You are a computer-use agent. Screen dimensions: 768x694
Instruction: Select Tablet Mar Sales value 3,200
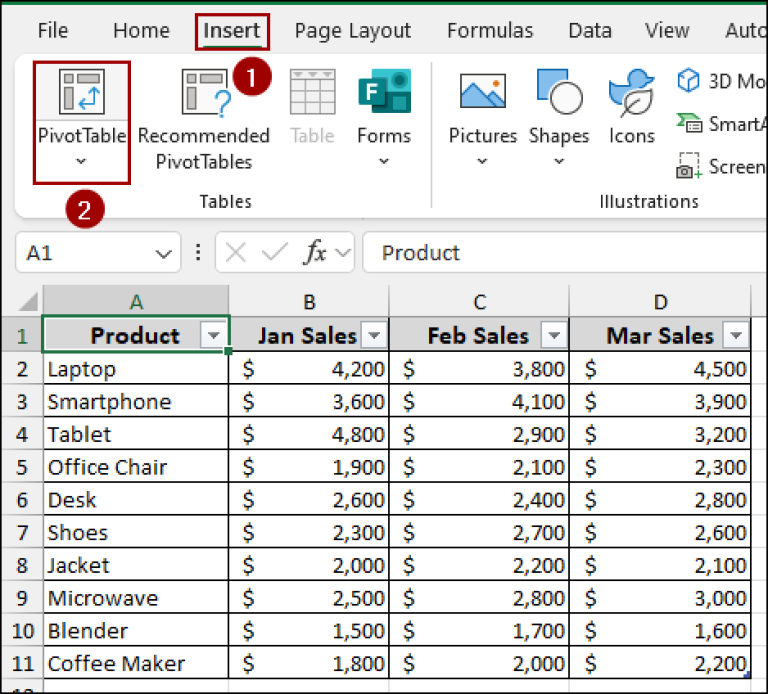click(x=660, y=434)
